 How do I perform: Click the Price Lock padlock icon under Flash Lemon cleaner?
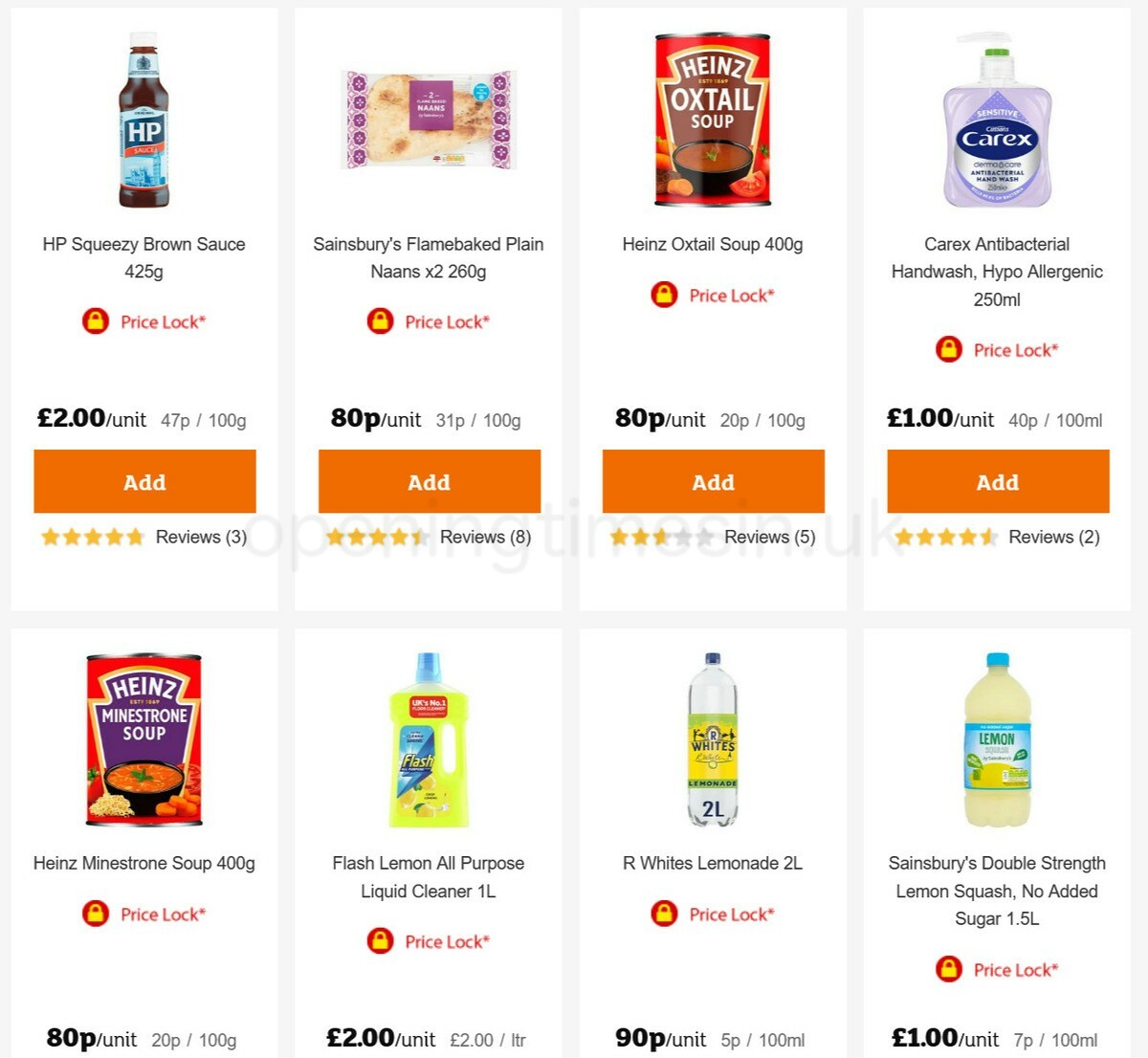[380, 941]
